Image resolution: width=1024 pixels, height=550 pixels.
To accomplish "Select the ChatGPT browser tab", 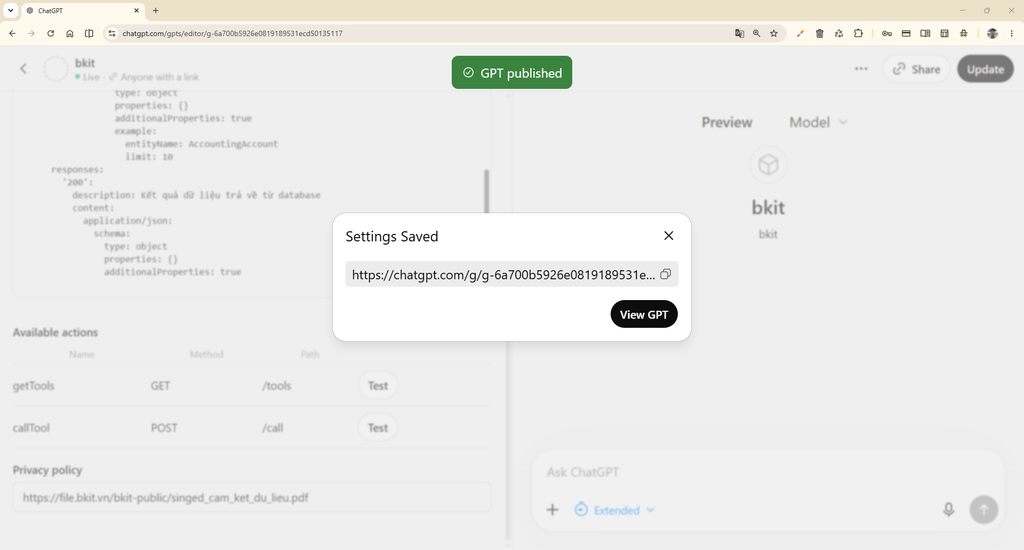I will click(x=82, y=10).
